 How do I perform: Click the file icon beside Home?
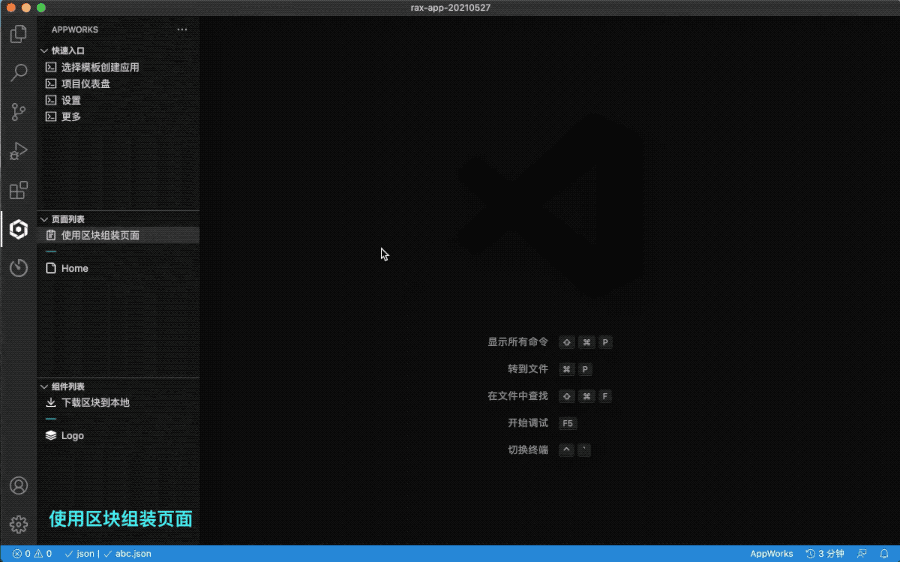point(51,268)
